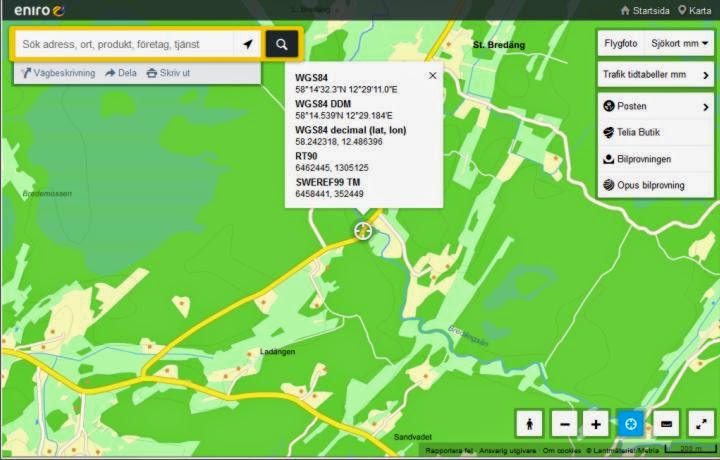
Task: Click the directions icon beside Vägbeskrivning
Action: (26, 73)
